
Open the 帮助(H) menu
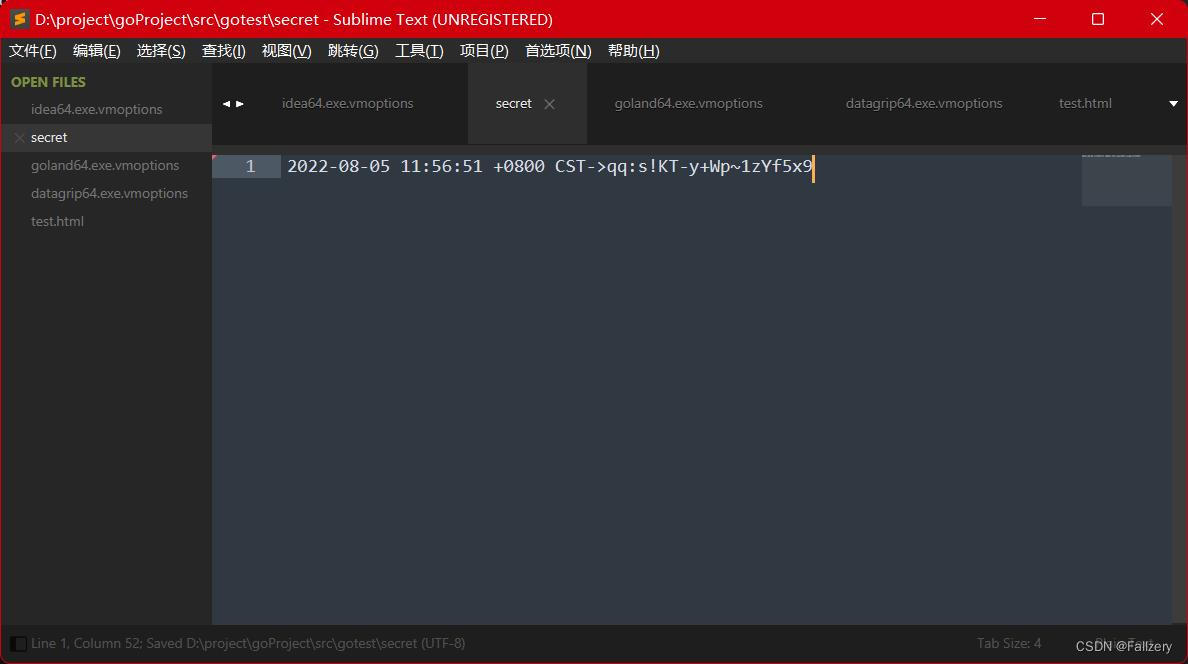click(633, 51)
